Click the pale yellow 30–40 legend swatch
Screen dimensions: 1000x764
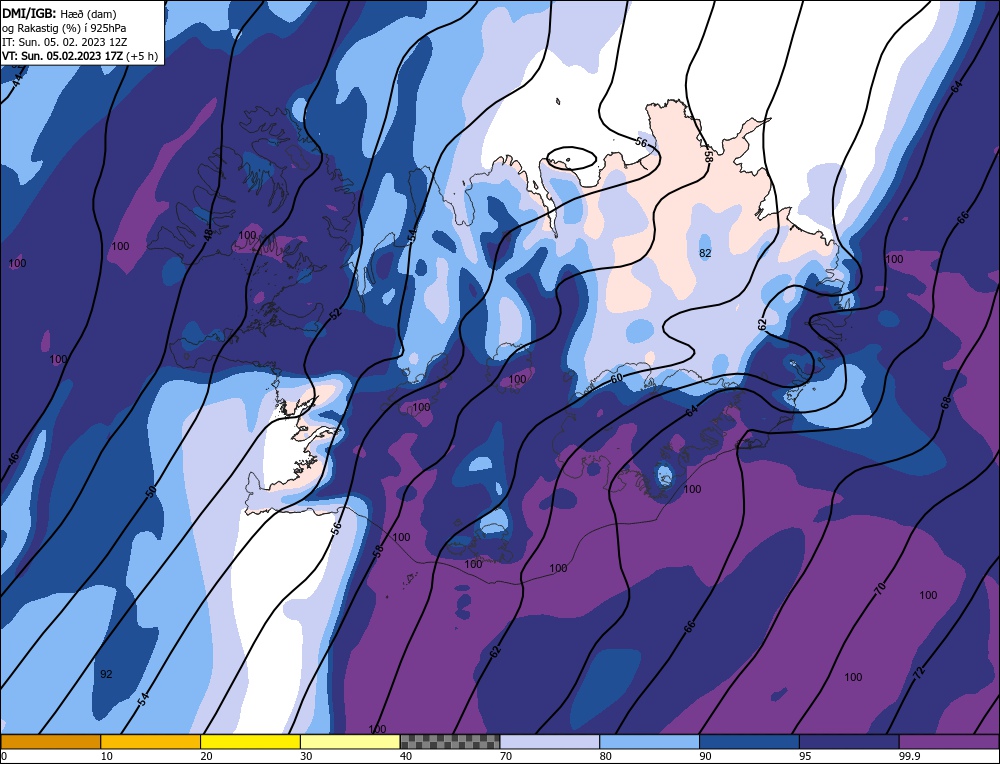point(350,741)
